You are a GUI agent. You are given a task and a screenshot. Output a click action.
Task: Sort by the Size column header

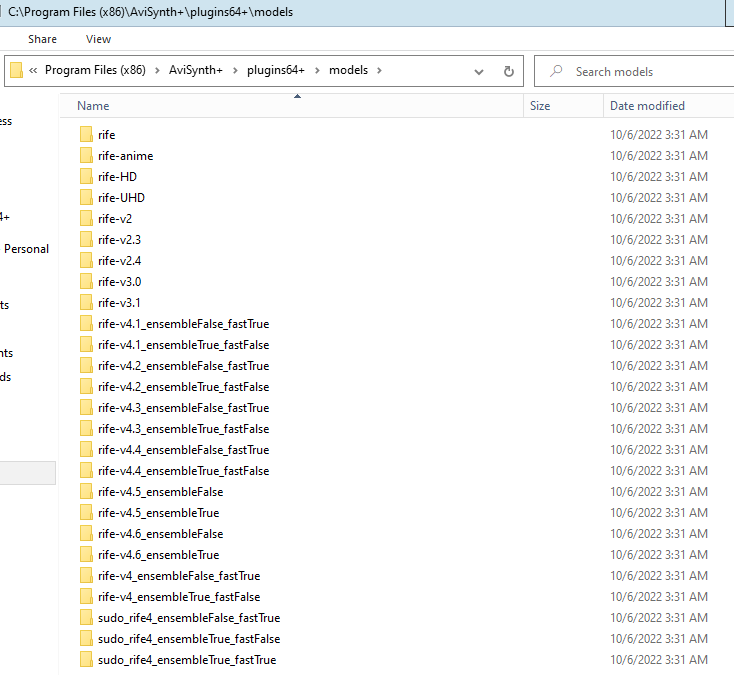pos(563,106)
